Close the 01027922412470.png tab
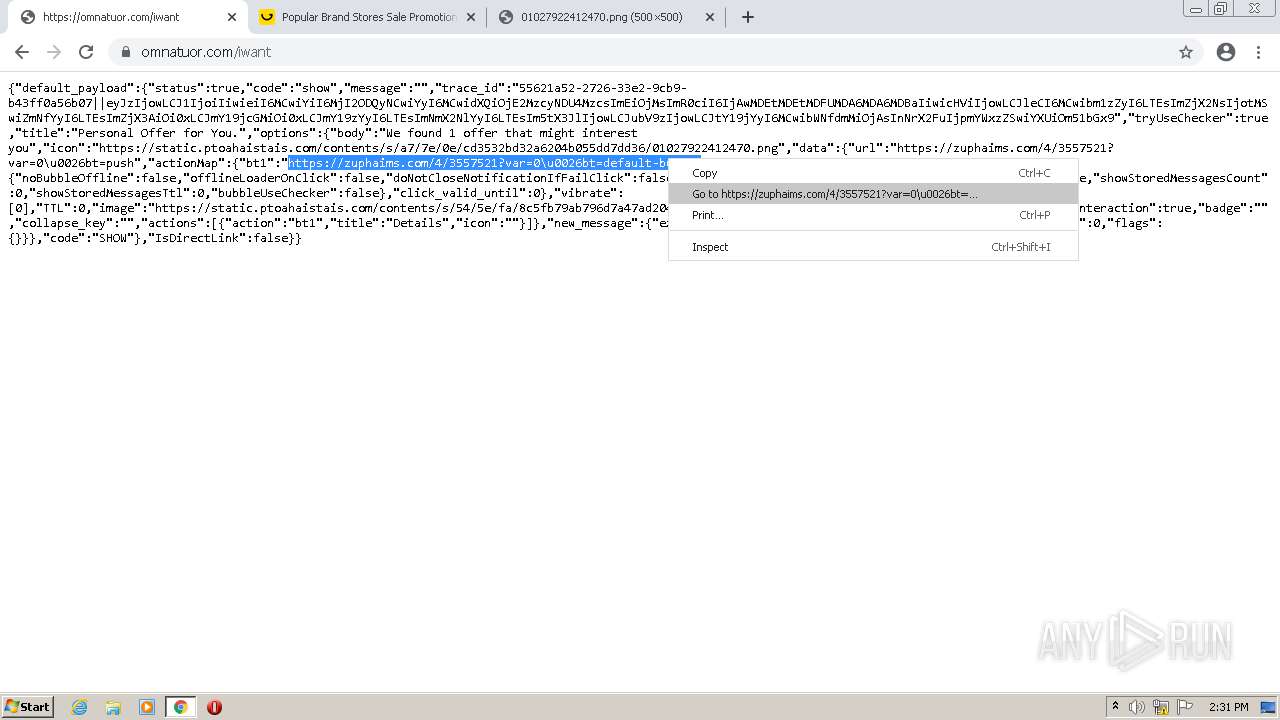1280x720 pixels. coord(710,17)
